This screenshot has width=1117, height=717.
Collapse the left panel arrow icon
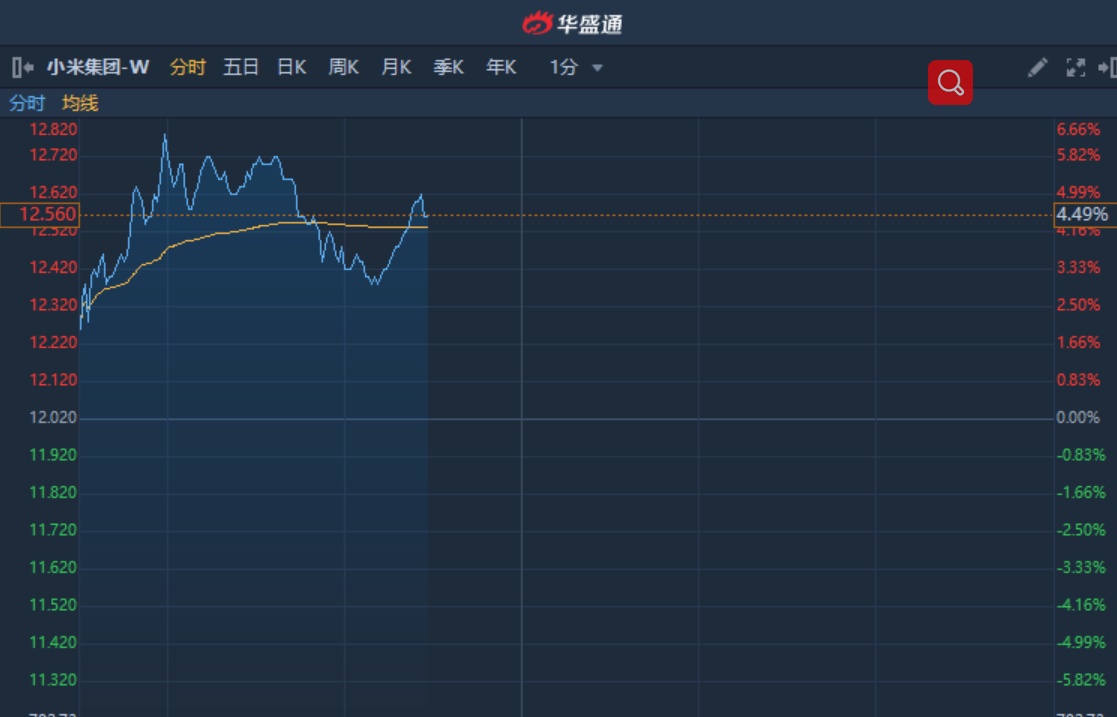[x=23, y=68]
